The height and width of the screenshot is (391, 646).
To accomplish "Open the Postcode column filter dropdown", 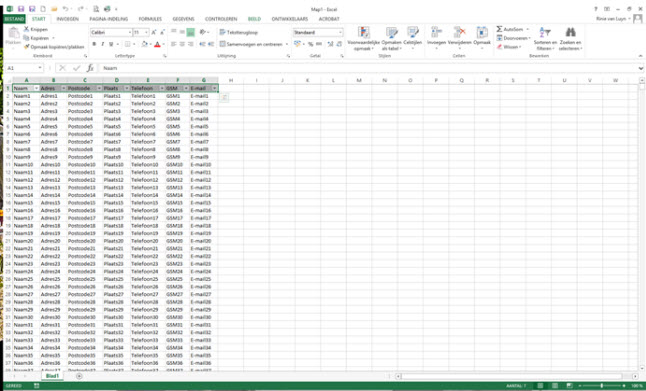I will pos(99,88).
